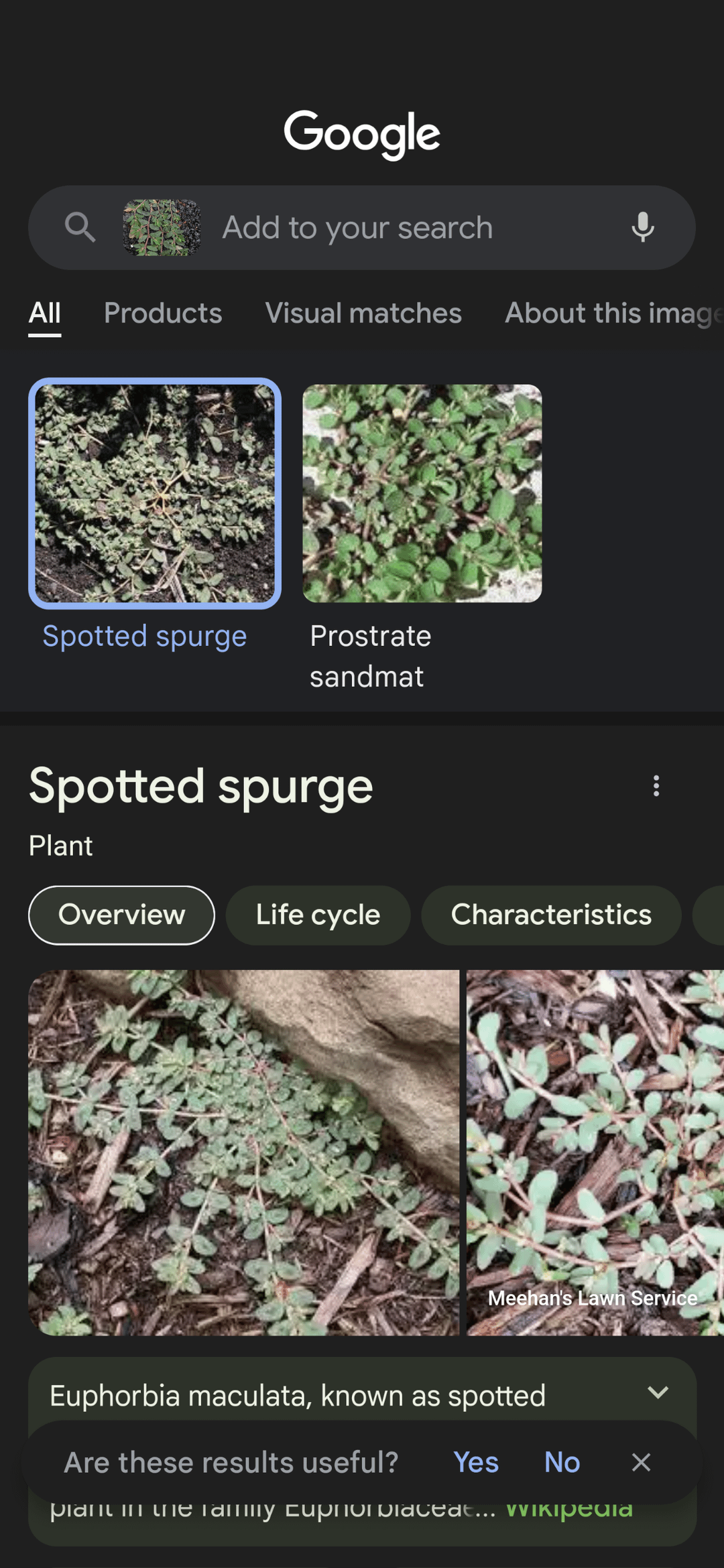The image size is (724, 1568).
Task: Tap the Google logo
Action: click(362, 134)
